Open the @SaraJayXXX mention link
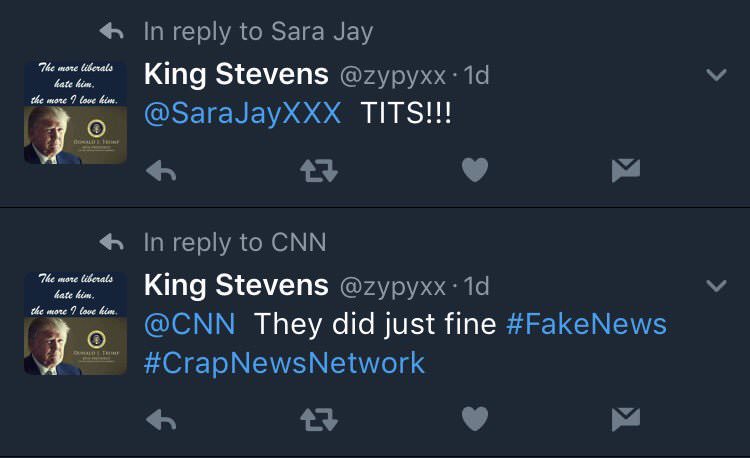 pos(243,114)
